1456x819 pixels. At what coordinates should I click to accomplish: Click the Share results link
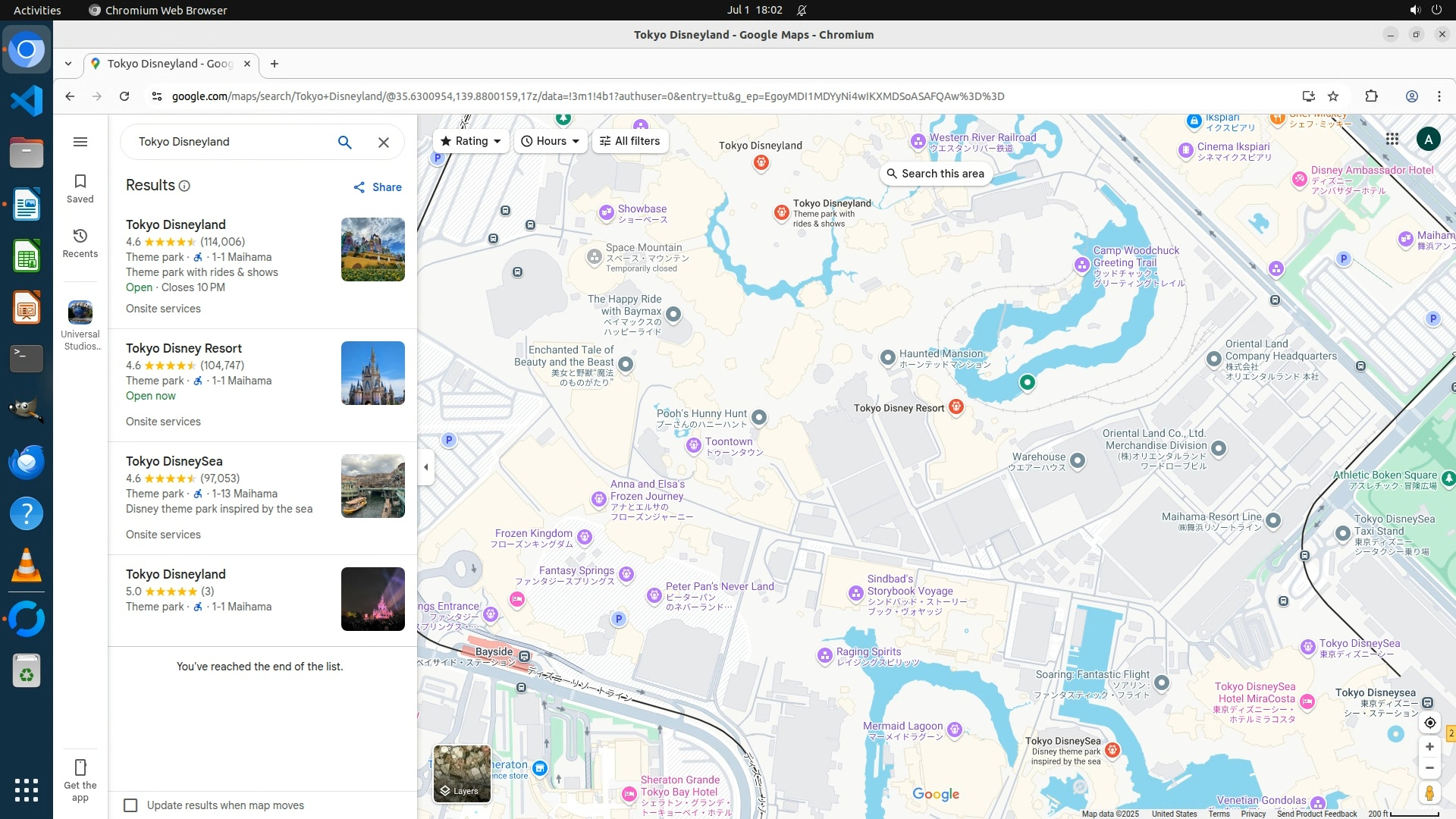[x=378, y=187]
